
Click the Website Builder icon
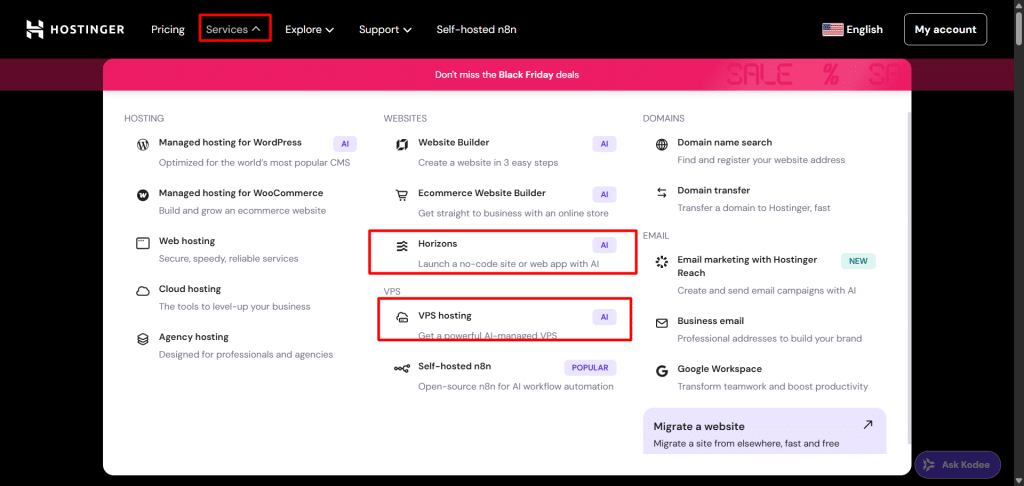point(402,145)
